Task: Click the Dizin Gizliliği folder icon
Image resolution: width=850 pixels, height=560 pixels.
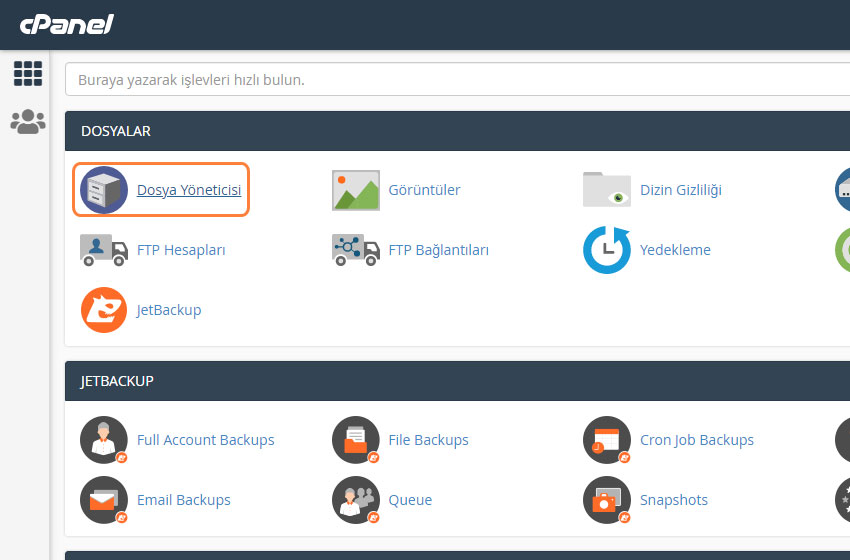Action: coord(607,189)
